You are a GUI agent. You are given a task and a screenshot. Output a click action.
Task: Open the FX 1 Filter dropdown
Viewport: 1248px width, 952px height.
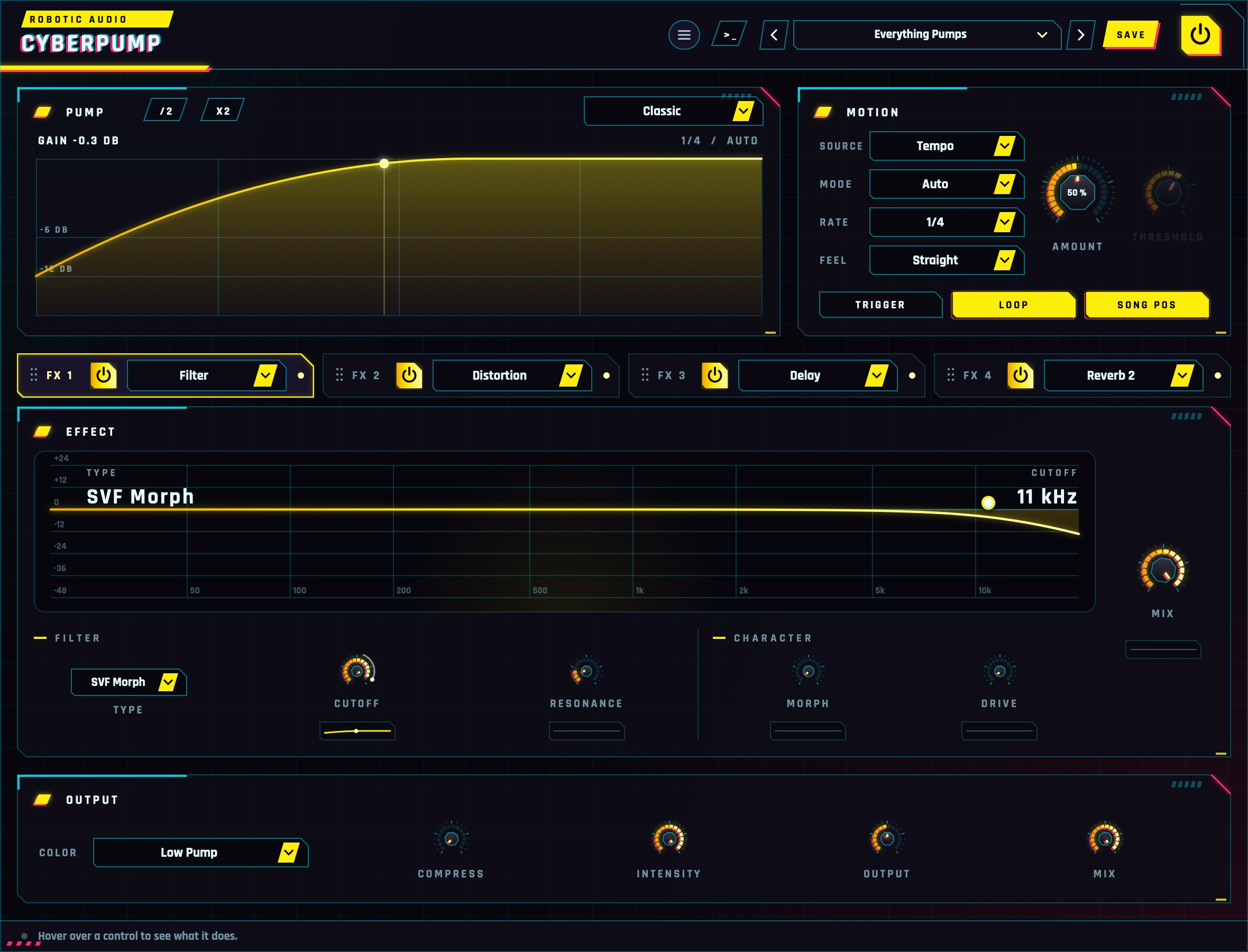(206, 375)
